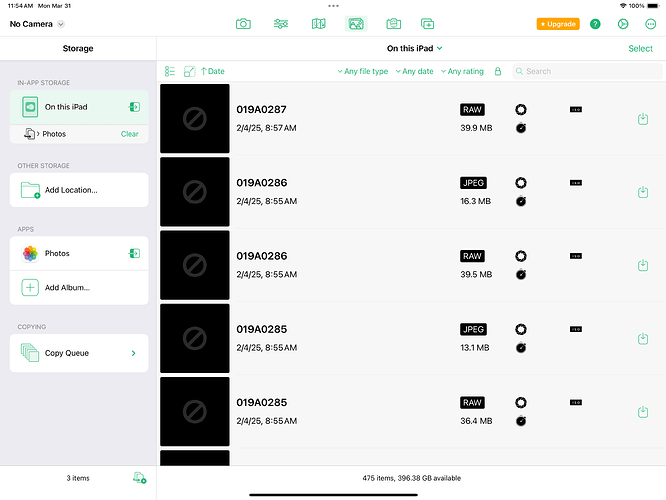Click import icon beside Apps Photos

[135, 253]
